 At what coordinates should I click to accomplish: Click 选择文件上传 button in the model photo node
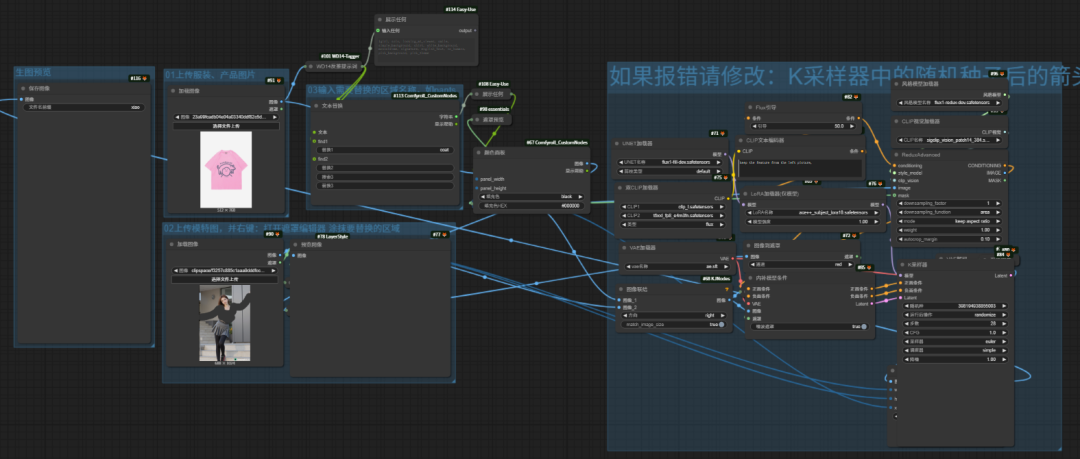(225, 280)
